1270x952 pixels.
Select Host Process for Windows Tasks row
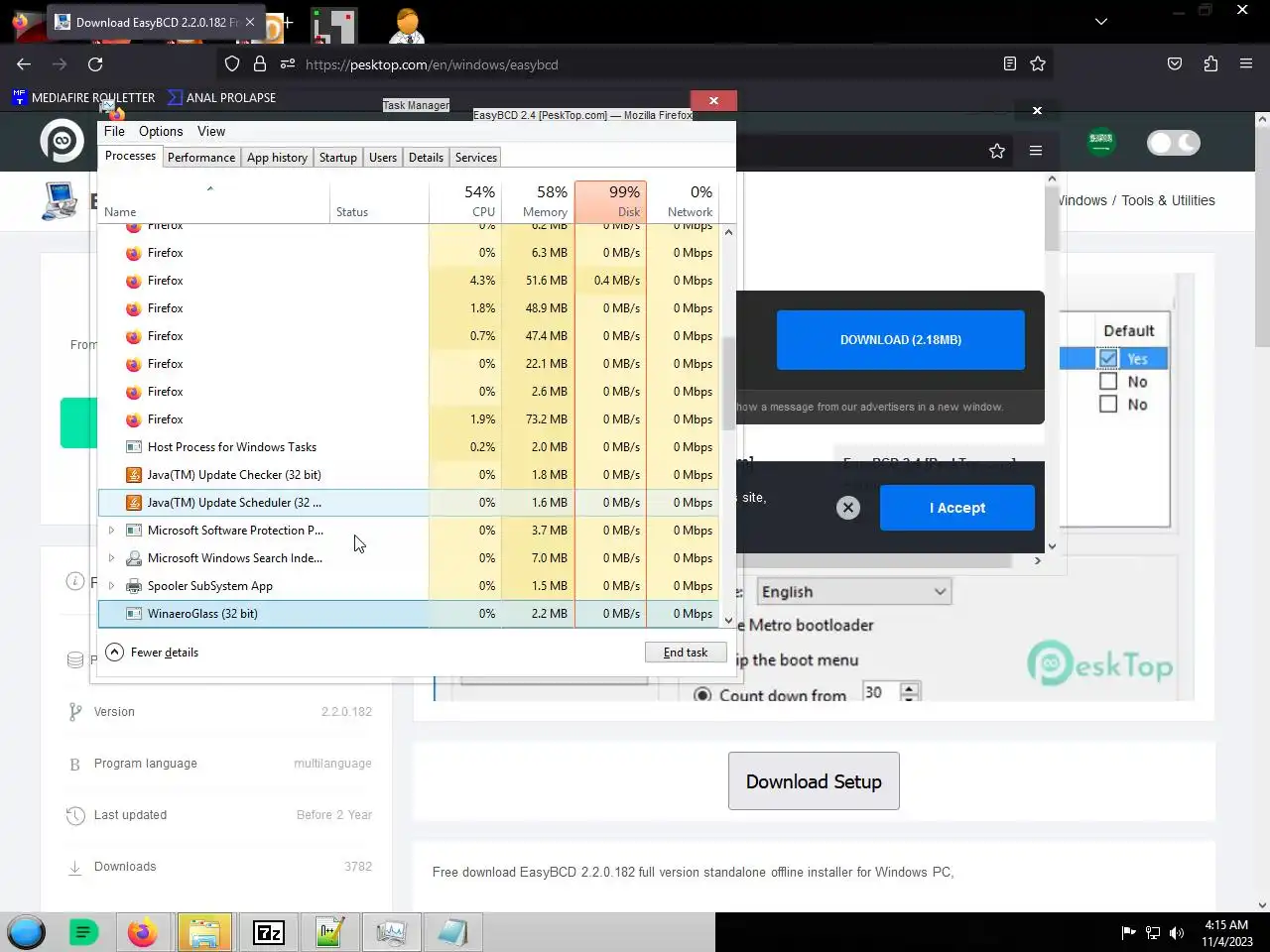[x=409, y=447]
